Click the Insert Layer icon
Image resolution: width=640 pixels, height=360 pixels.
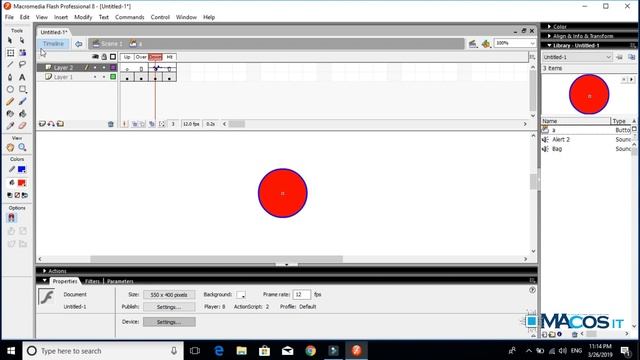pos(42,124)
